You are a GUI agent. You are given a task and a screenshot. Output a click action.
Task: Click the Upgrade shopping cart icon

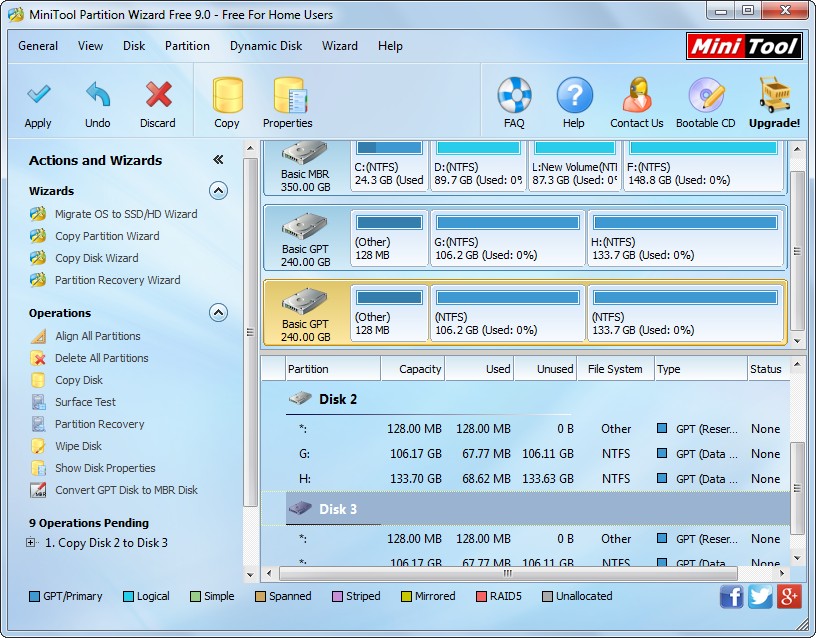pyautogui.click(x=774, y=95)
